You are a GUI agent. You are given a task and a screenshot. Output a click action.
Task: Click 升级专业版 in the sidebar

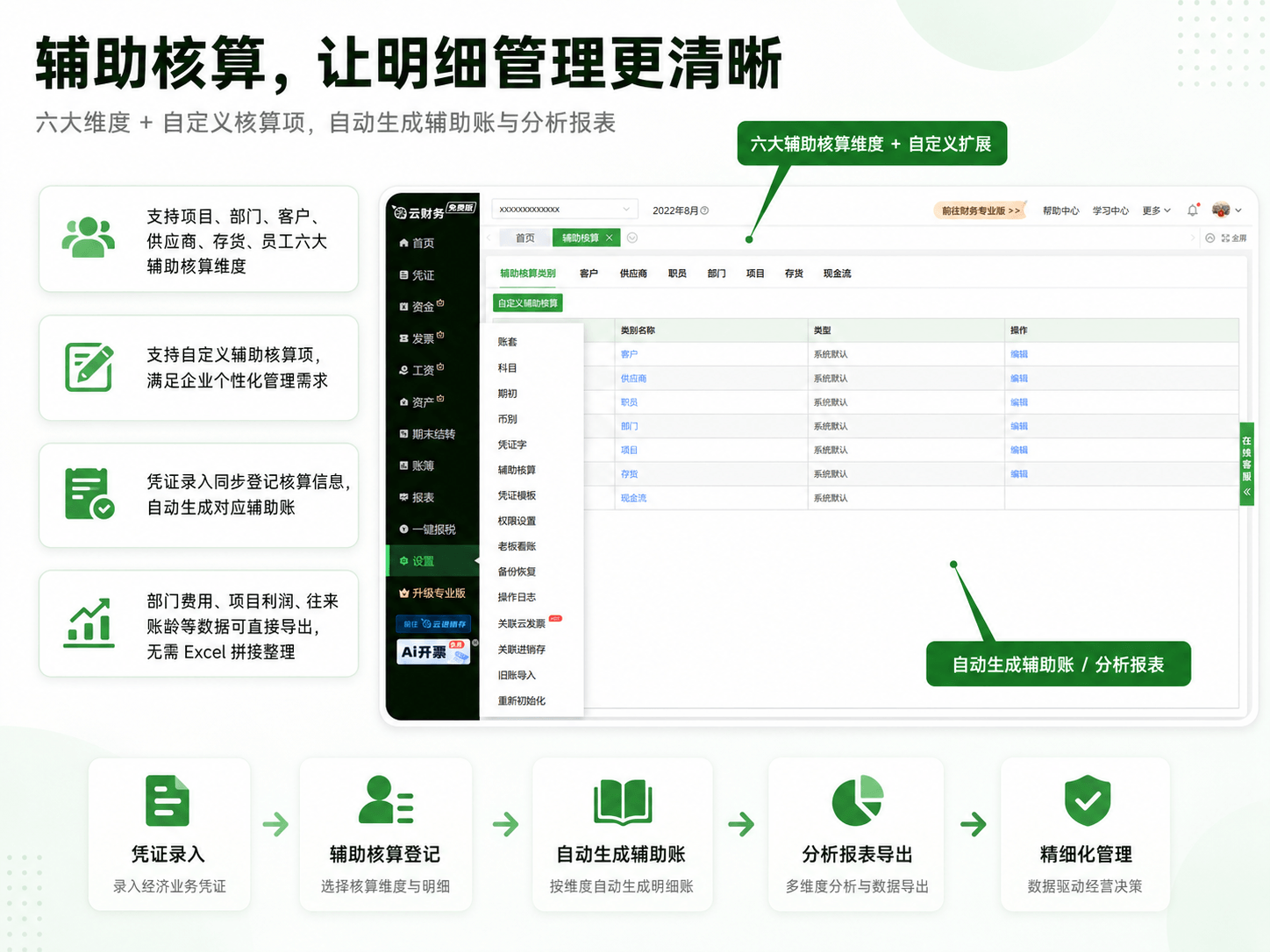[x=432, y=593]
